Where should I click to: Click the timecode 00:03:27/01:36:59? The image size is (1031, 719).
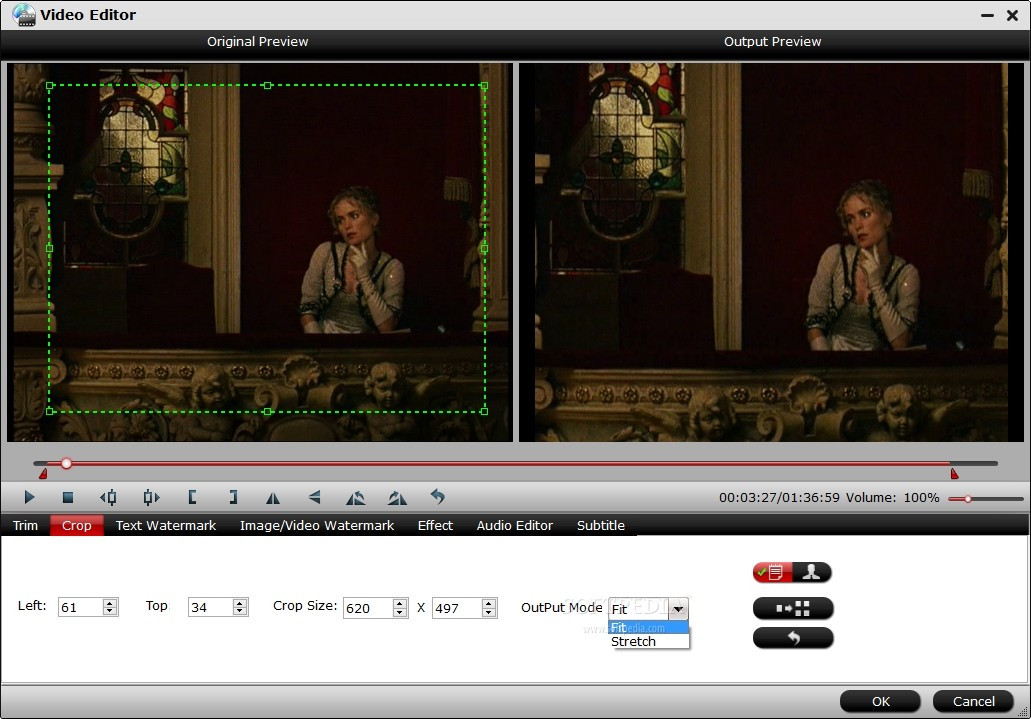[779, 497]
